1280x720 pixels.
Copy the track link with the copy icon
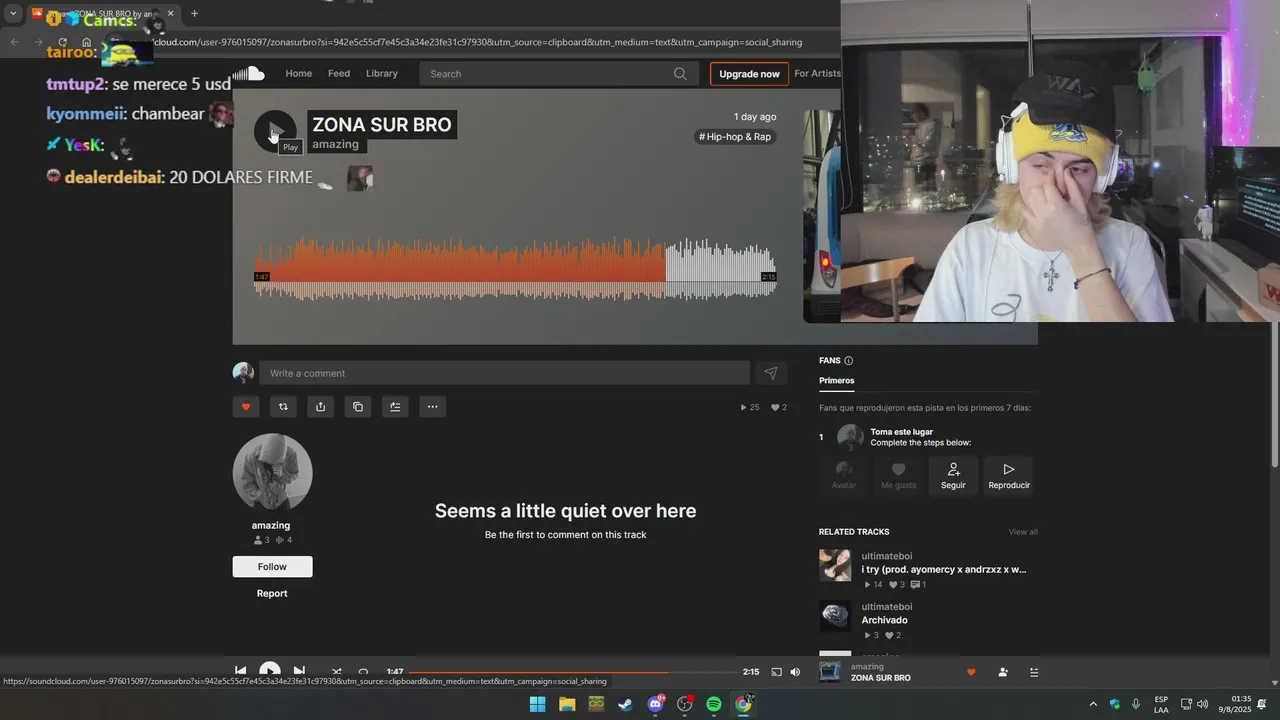358,407
